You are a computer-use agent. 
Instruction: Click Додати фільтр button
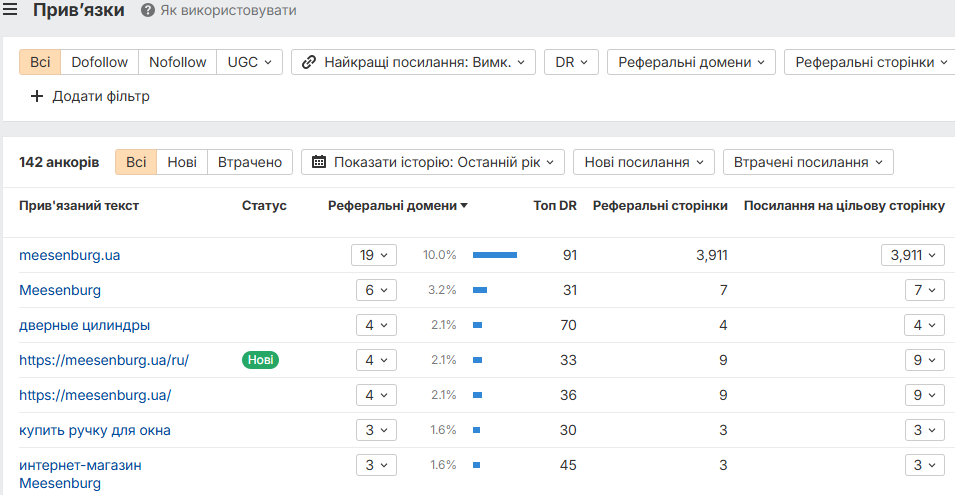90,96
